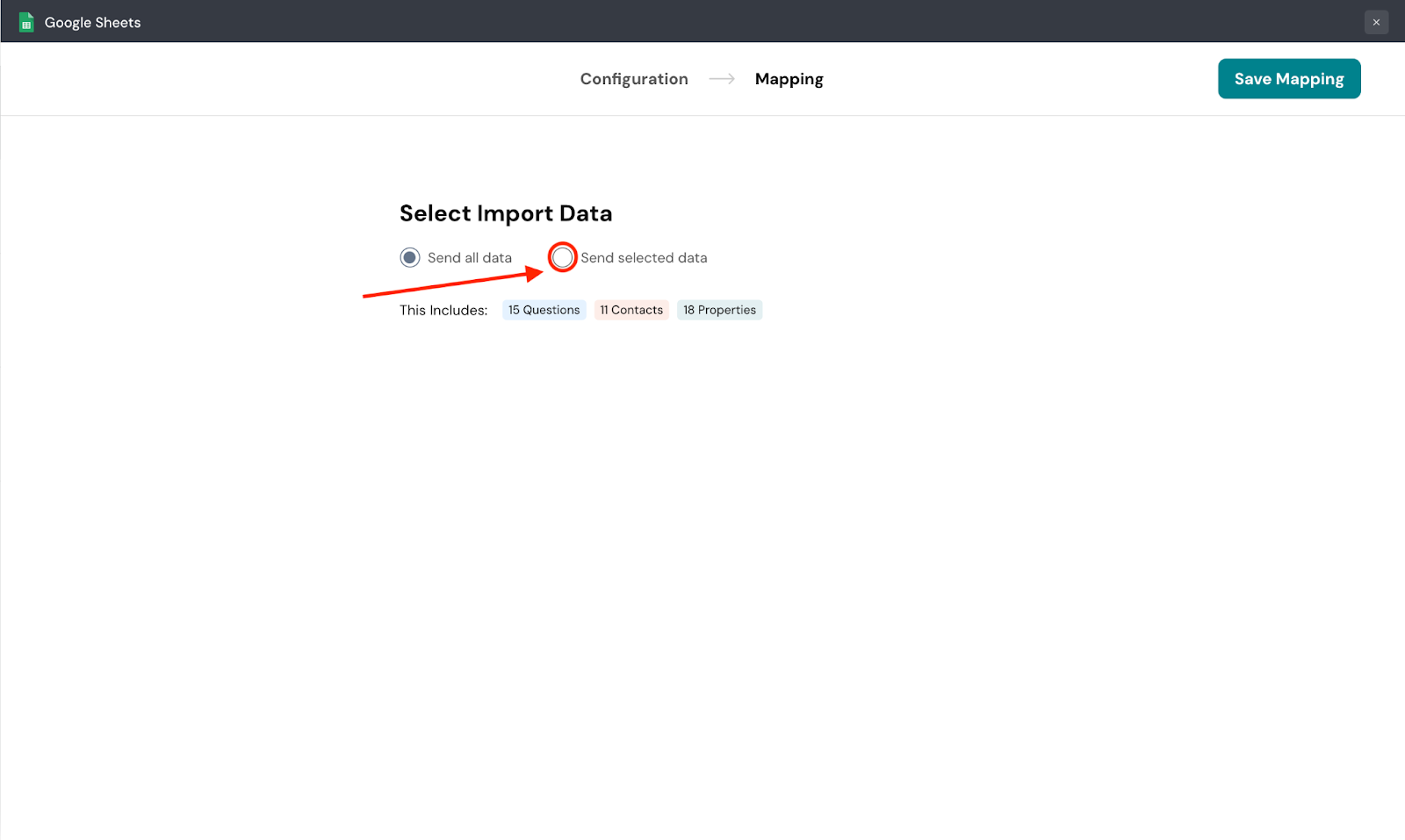Enable the Send selected data radio button
This screenshot has height=840, width=1405.
click(x=562, y=257)
